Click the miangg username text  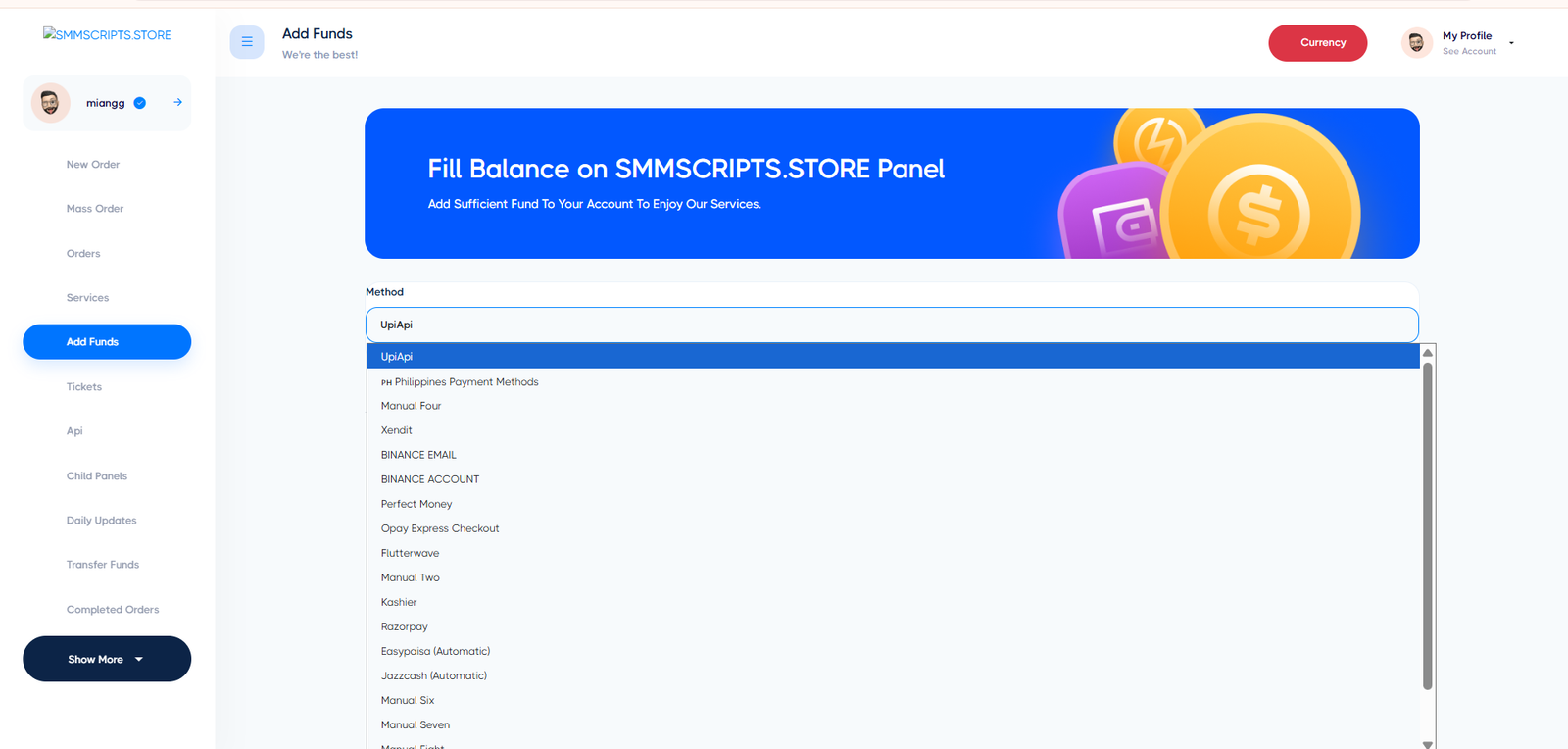[106, 103]
